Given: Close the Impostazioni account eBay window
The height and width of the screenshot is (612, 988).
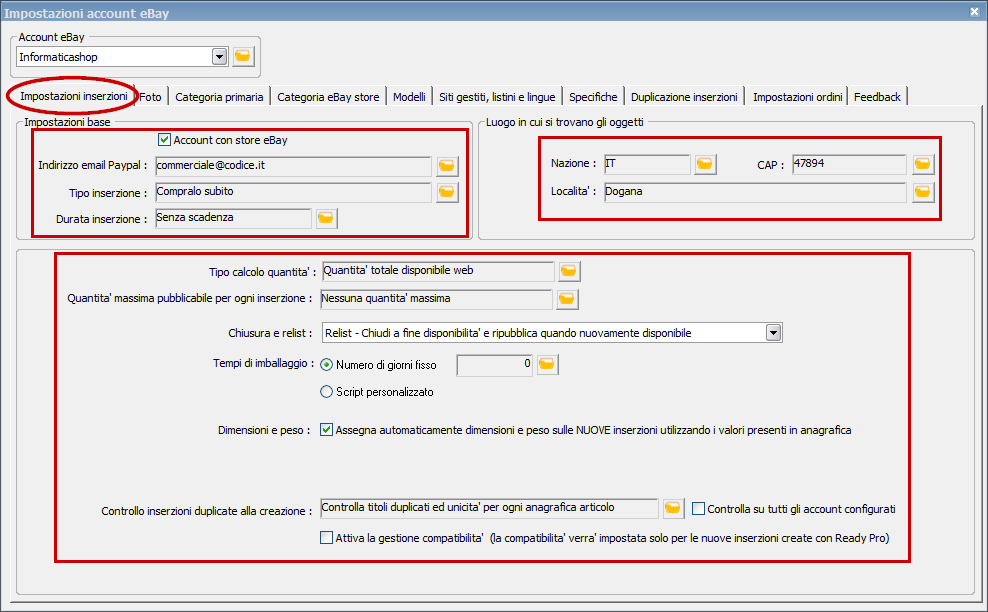Looking at the screenshot, I should [974, 11].
